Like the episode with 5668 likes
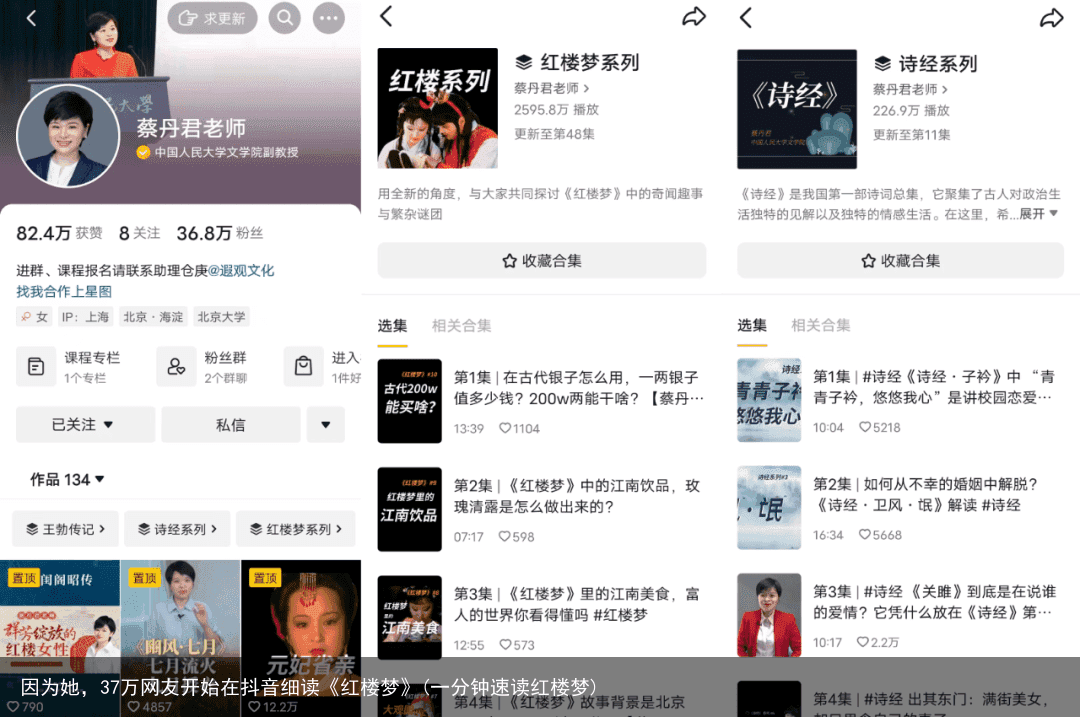Screen dimensions: 1080x717 coord(880,535)
